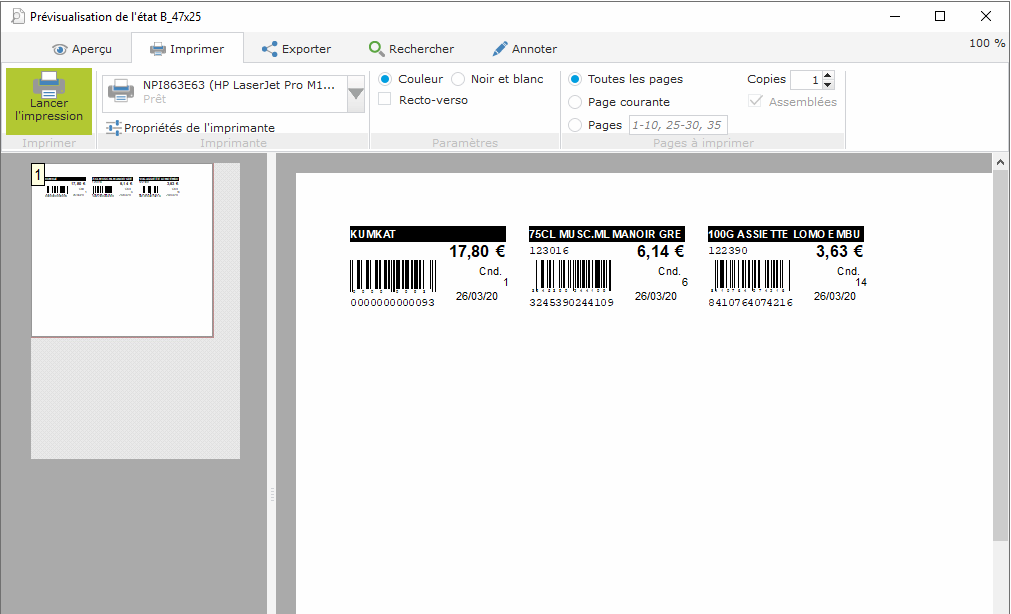Select the page 1 thumbnail
The image size is (1011, 614).
tap(122, 250)
